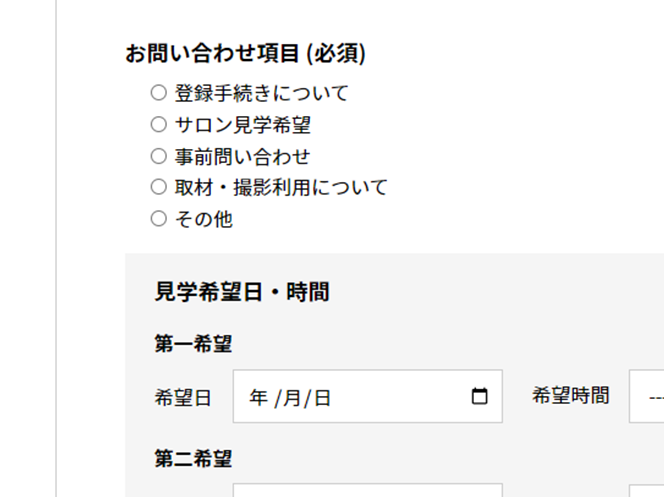The width and height of the screenshot is (664, 497).
Task: Click the 日 day segment in first-choice date
Action: click(321, 398)
